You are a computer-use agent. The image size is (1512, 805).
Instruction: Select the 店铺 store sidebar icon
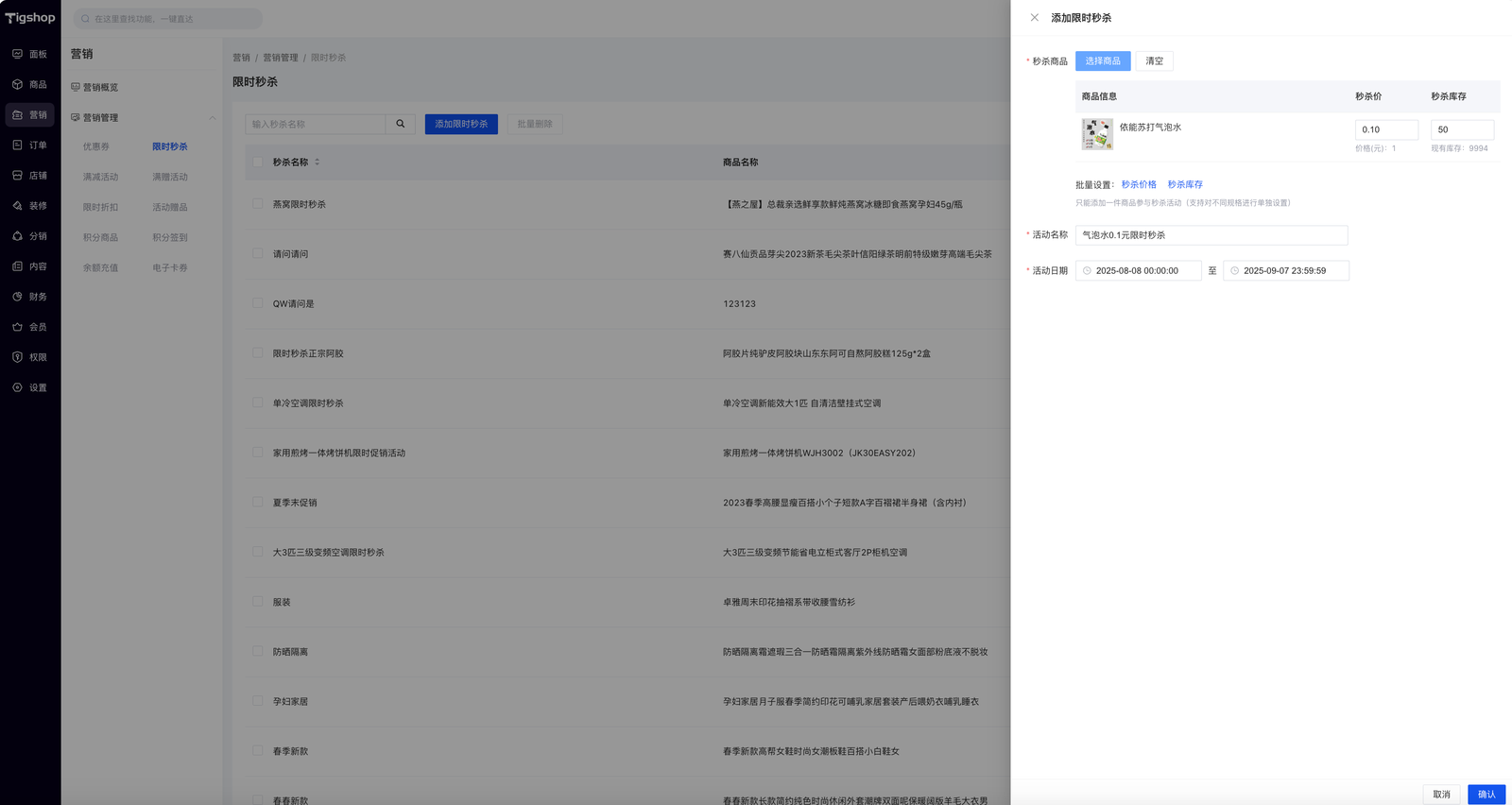(18, 175)
